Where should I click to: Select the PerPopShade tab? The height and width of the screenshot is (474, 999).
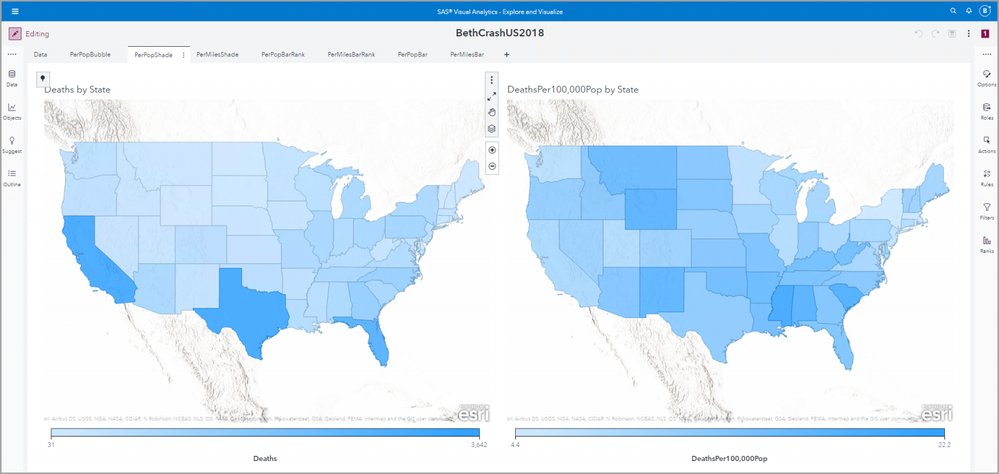(x=154, y=55)
